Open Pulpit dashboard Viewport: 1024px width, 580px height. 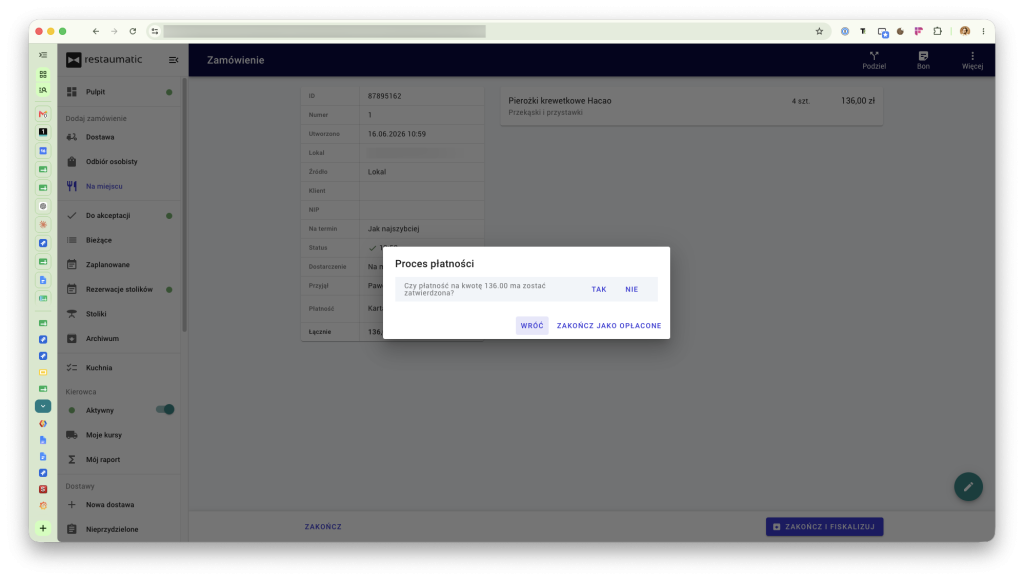pos(119,92)
